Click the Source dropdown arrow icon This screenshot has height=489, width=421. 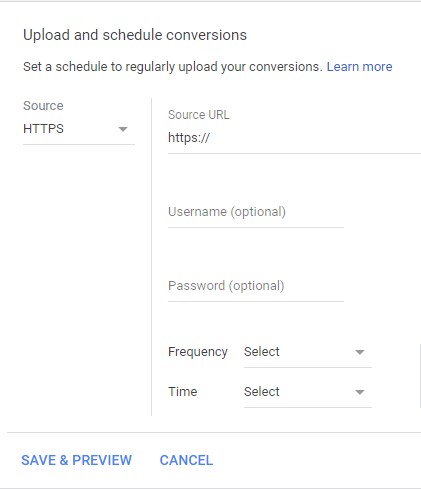tap(123, 129)
